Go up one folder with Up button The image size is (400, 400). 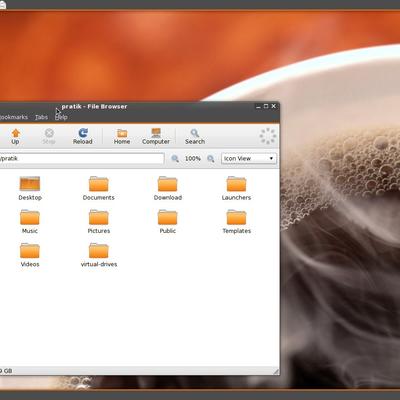[x=15, y=136]
